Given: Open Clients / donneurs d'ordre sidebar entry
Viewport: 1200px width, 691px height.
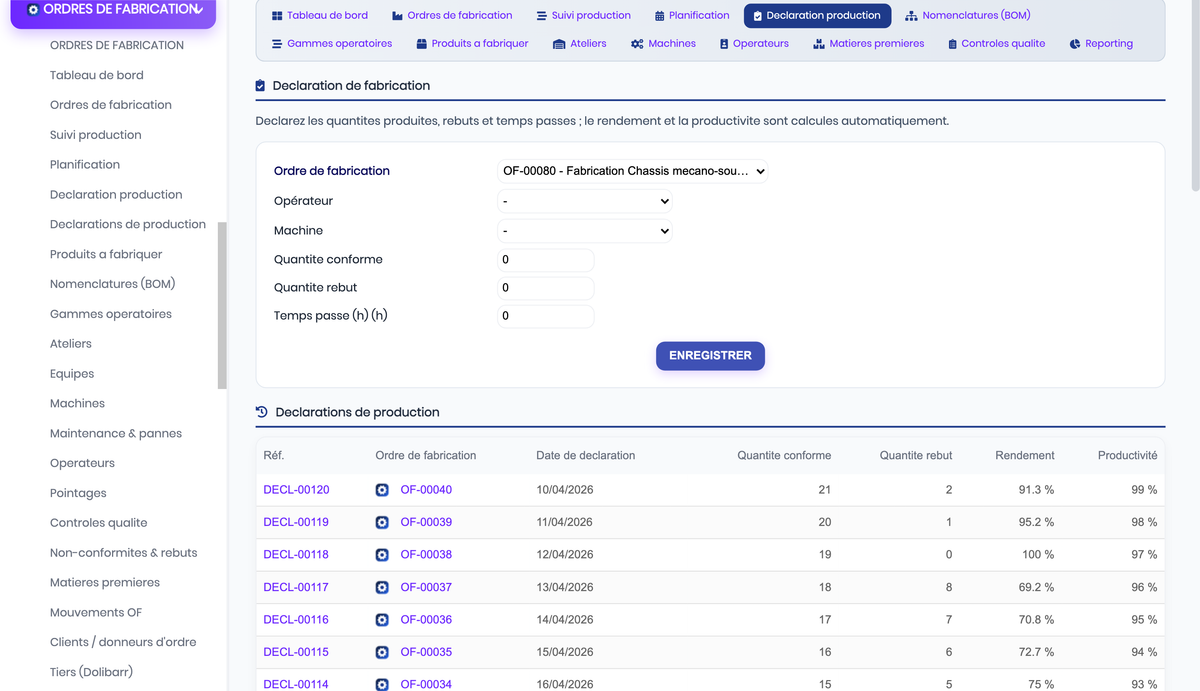Looking at the screenshot, I should [123, 642].
